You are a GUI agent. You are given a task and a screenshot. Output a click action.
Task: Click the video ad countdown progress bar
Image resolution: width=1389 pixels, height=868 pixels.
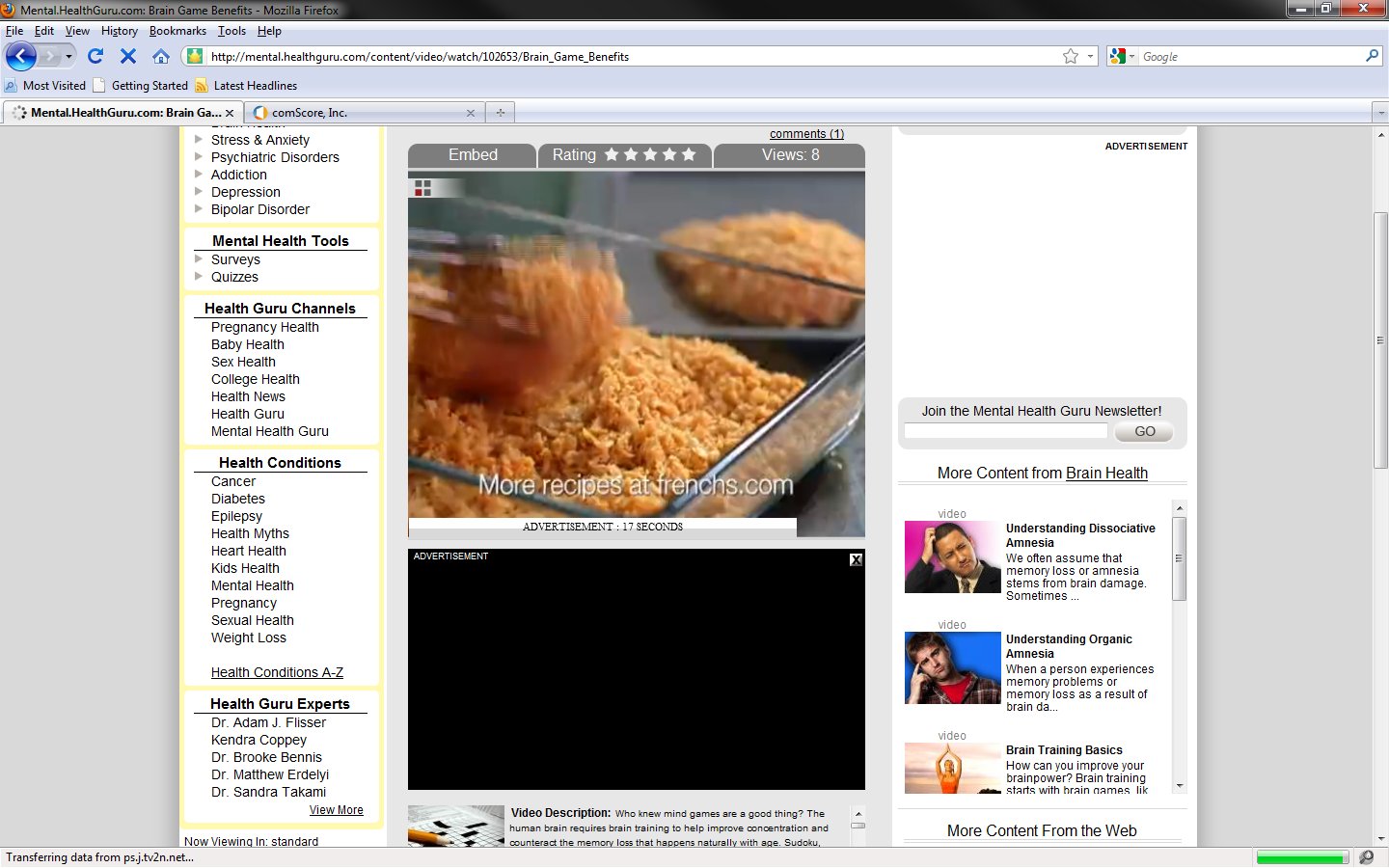[603, 527]
